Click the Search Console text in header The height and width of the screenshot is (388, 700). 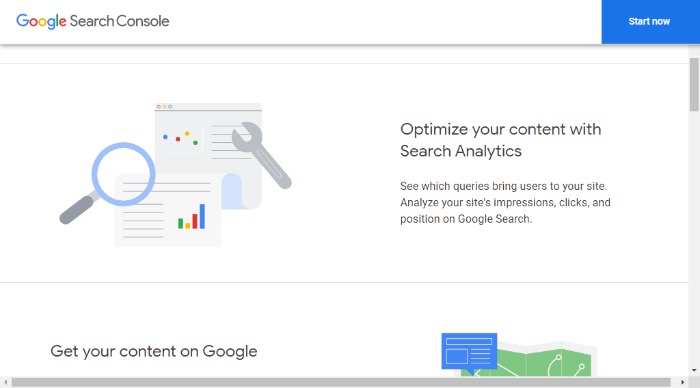click(x=119, y=21)
